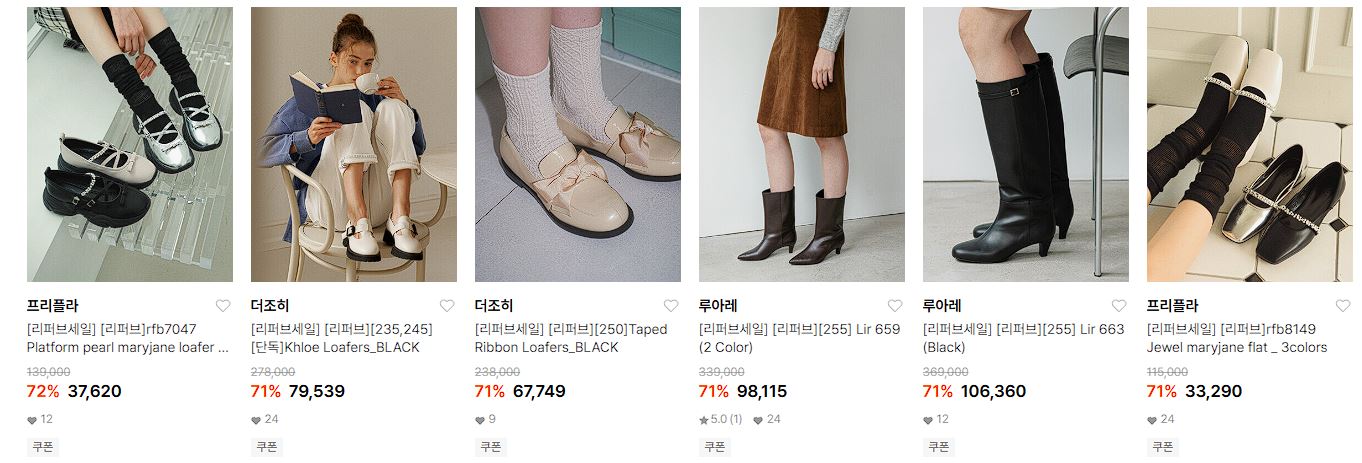Viewport: 1362px width, 463px height.
Task: Like the Lir 659 (2 Color) boots
Action: [895, 306]
